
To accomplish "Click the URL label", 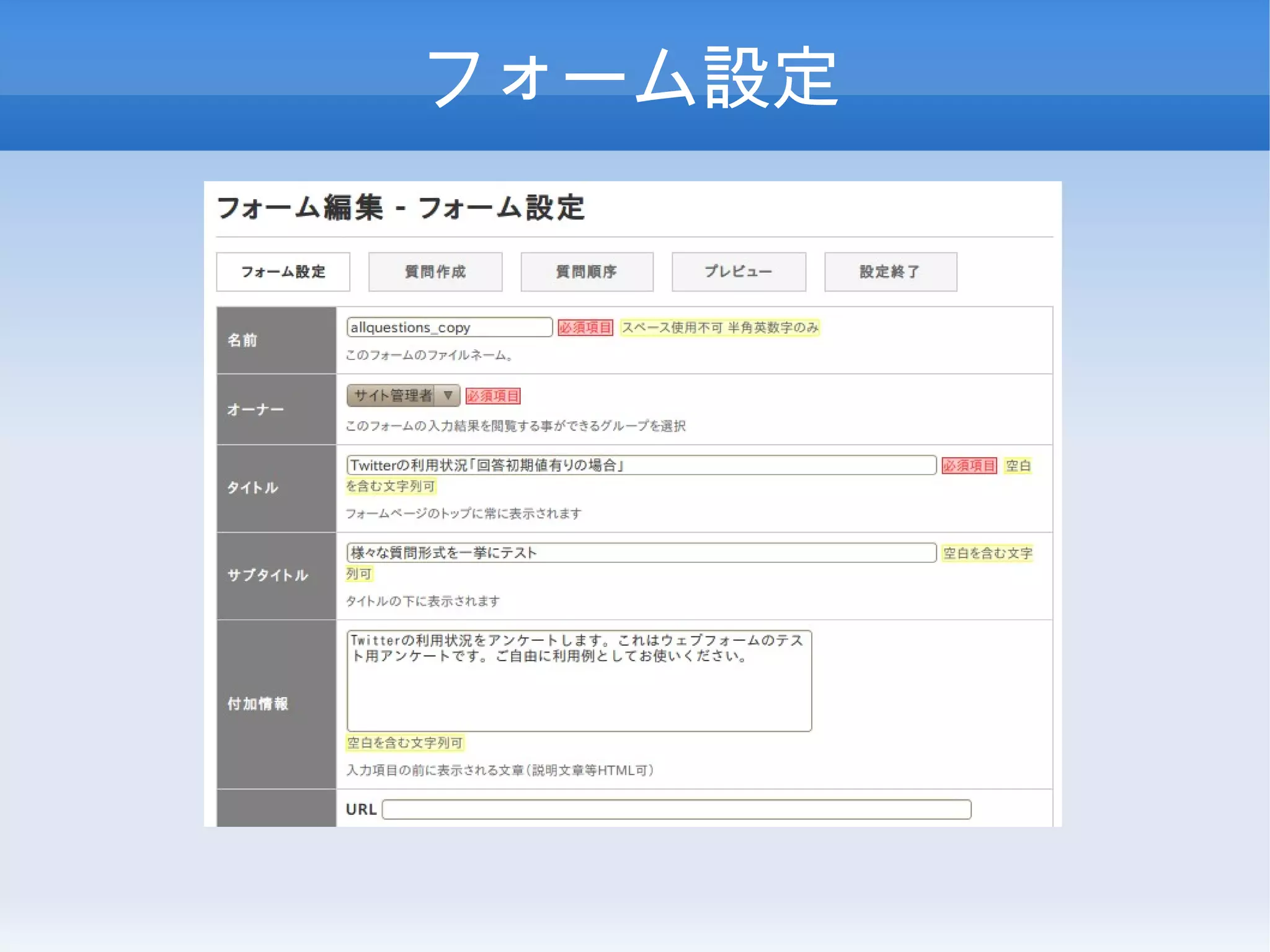I will click(x=362, y=809).
